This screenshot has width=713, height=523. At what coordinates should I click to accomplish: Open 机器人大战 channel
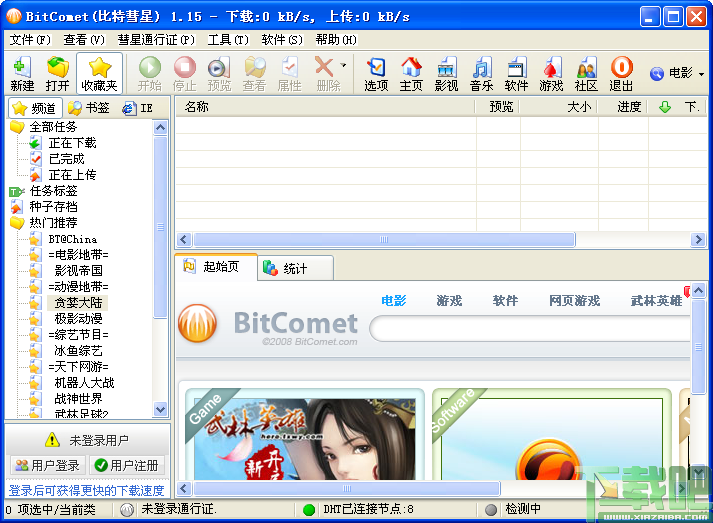pos(84,382)
